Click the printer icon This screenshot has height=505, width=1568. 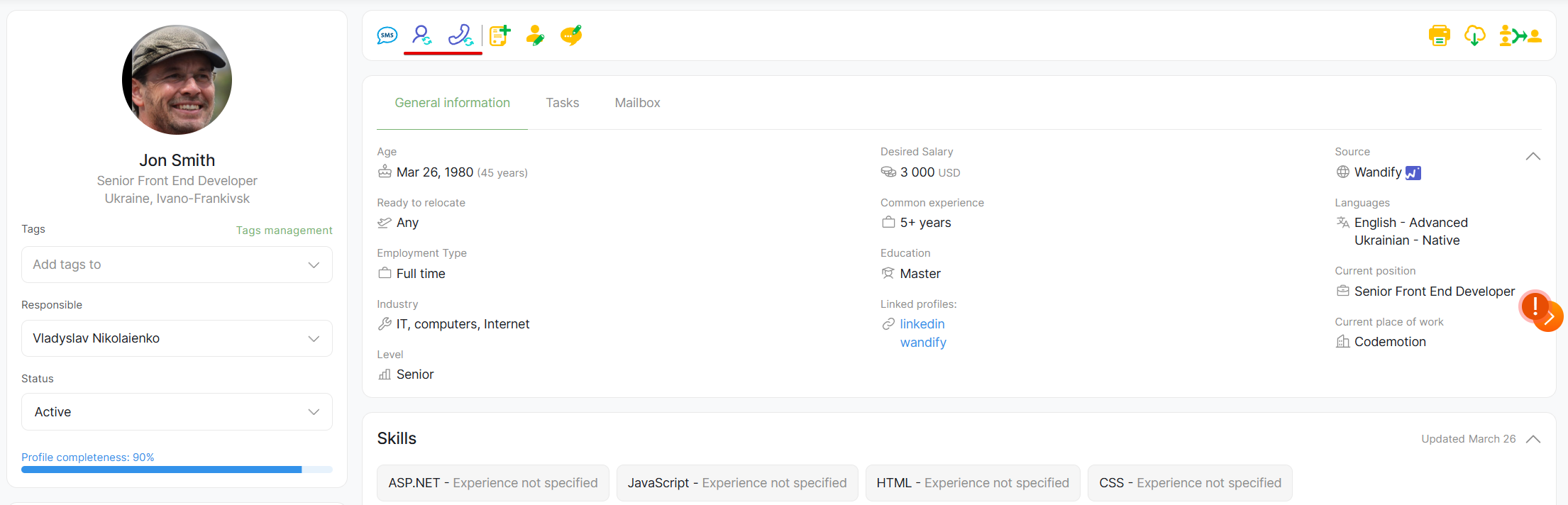(x=1439, y=35)
